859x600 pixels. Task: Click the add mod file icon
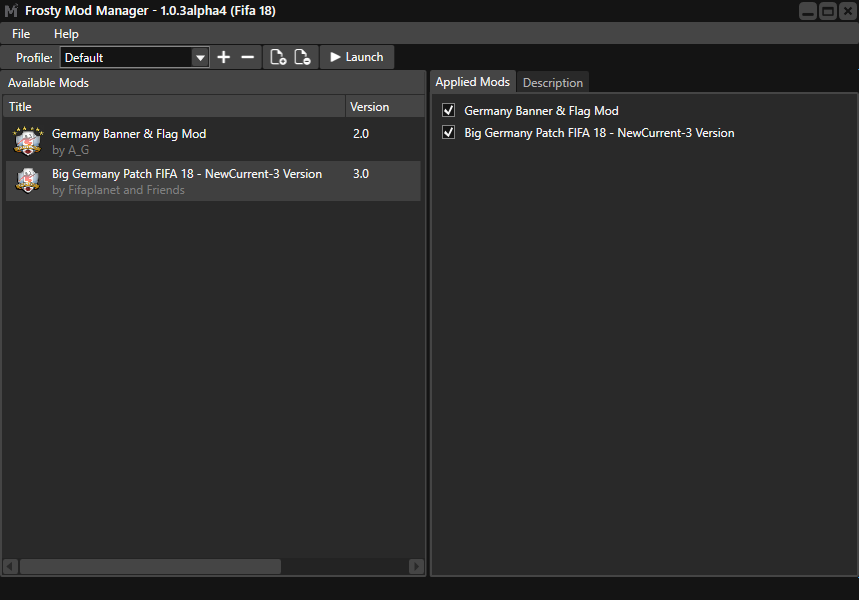tap(278, 57)
